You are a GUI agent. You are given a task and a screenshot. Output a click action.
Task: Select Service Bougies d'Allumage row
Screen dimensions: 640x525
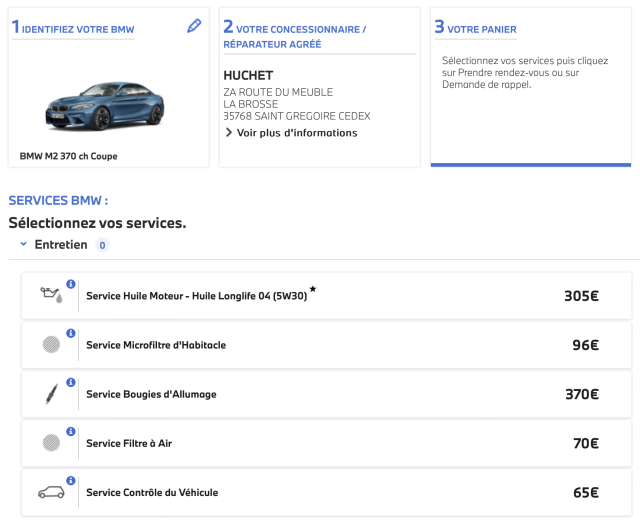point(327,394)
